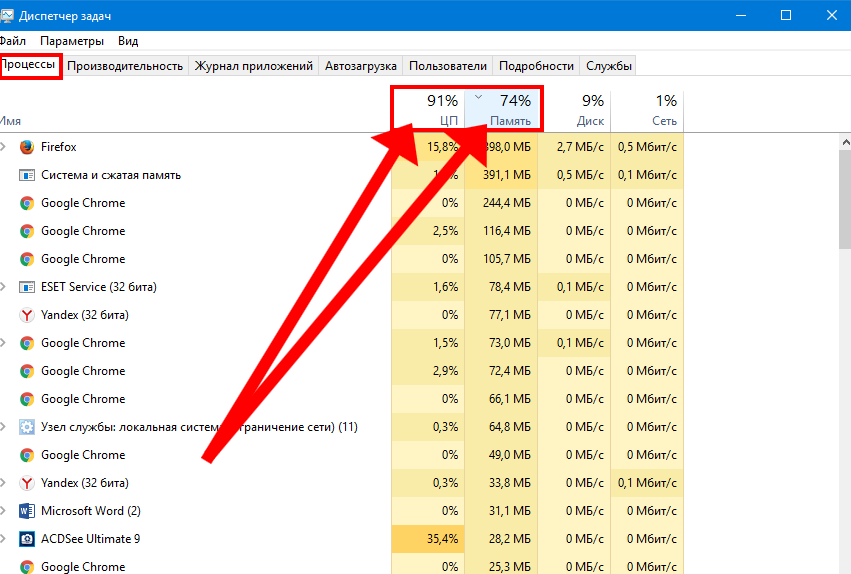Expand the 'Узел службы' service host group
Screen dimensions: 851x574
pyautogui.click(x=3, y=427)
